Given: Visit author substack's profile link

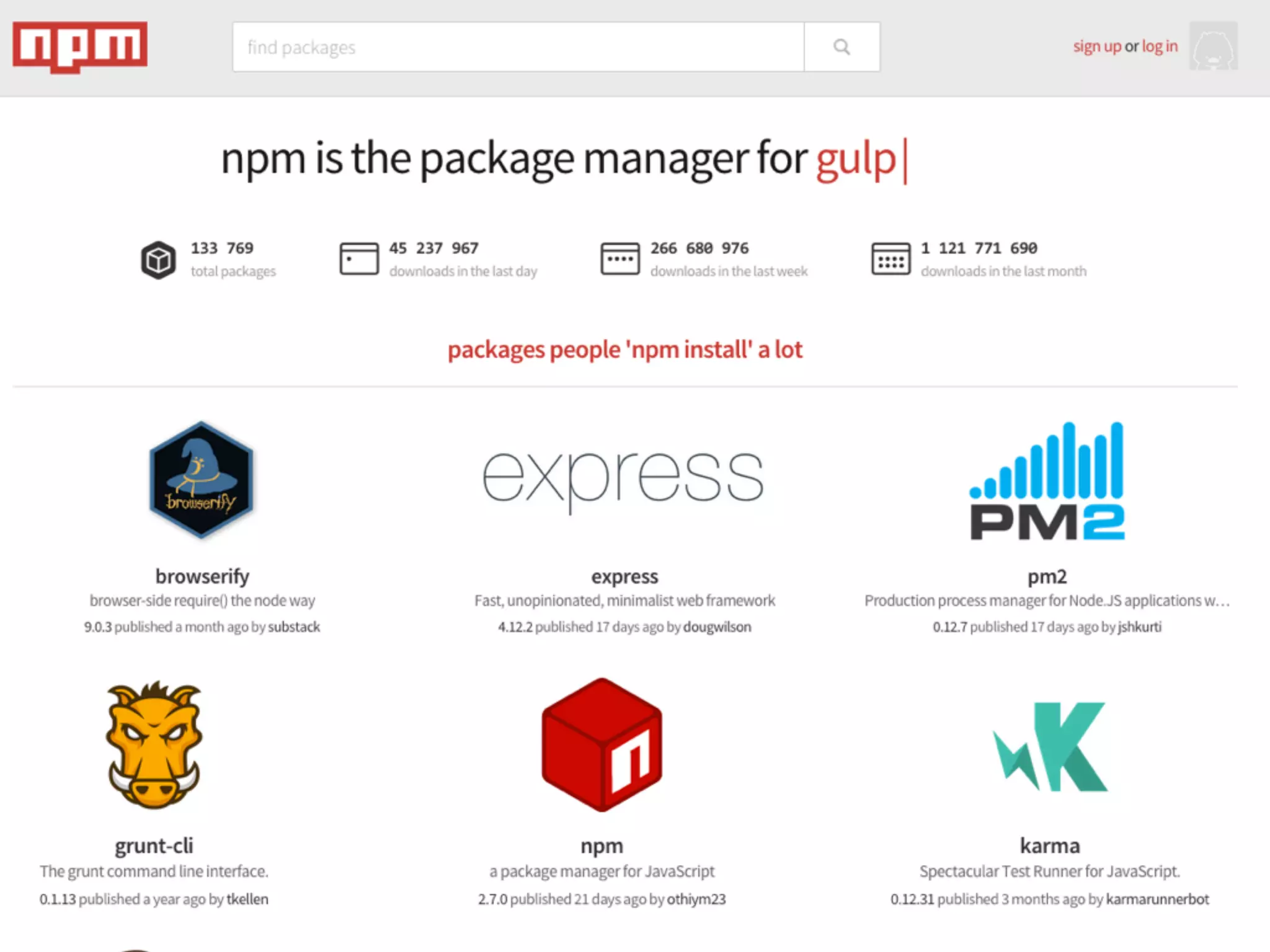Looking at the screenshot, I should pyautogui.click(x=294, y=627).
